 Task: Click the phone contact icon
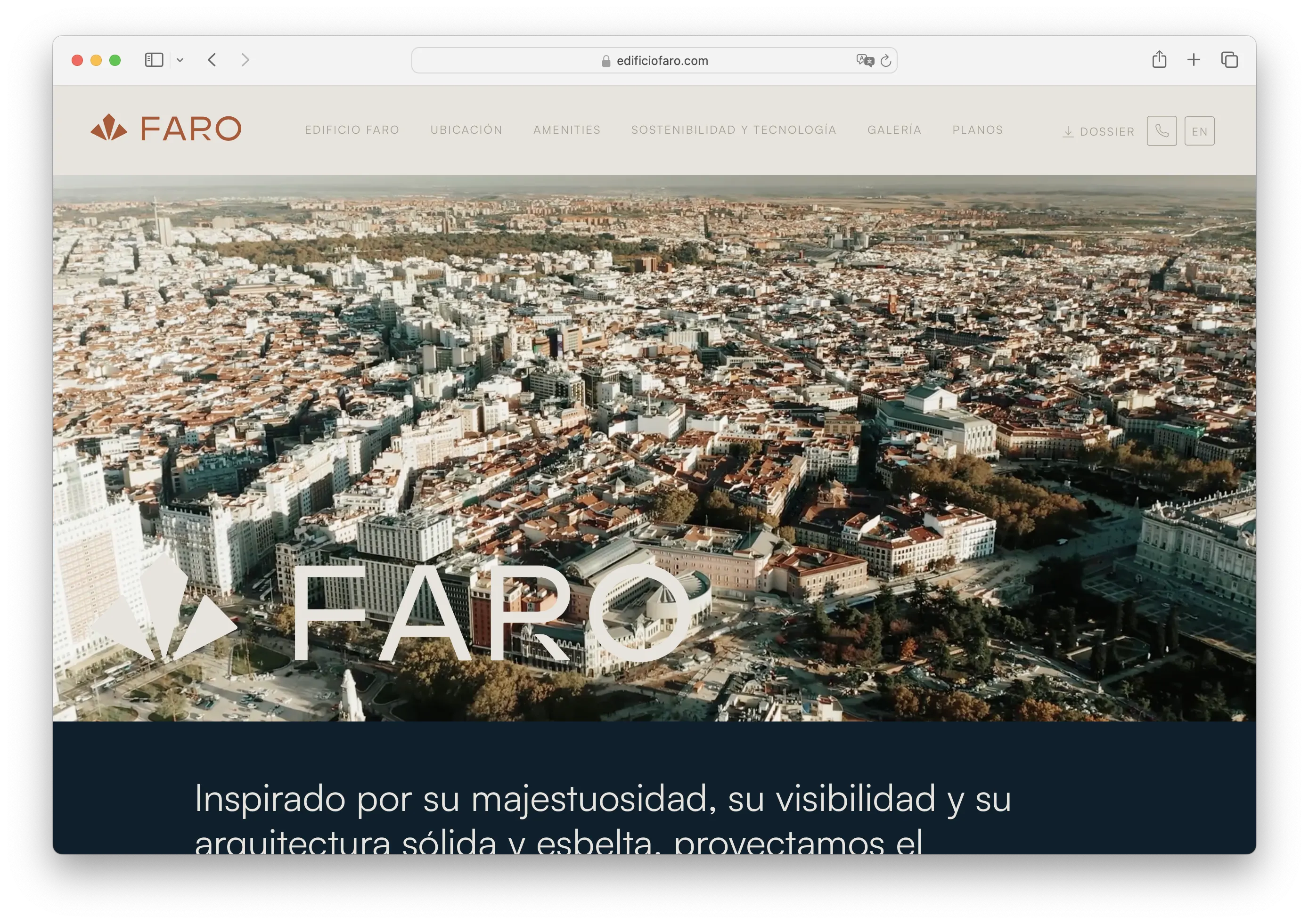tap(1162, 130)
